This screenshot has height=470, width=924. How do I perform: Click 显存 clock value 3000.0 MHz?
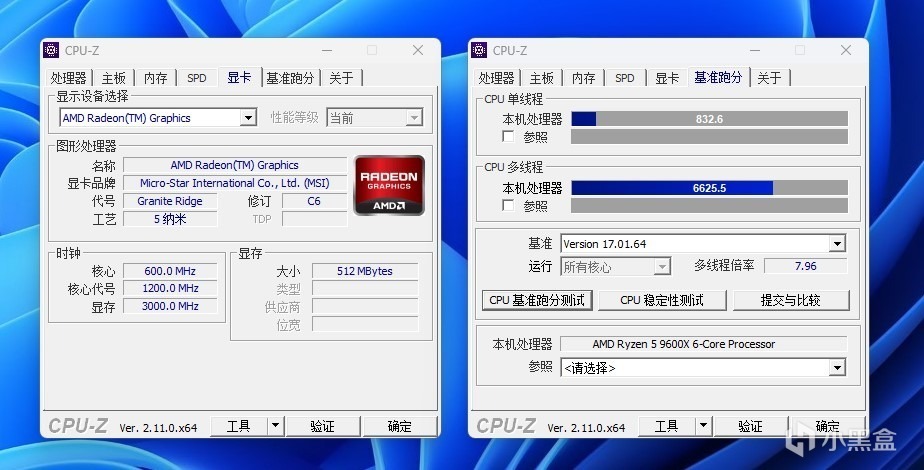point(170,306)
